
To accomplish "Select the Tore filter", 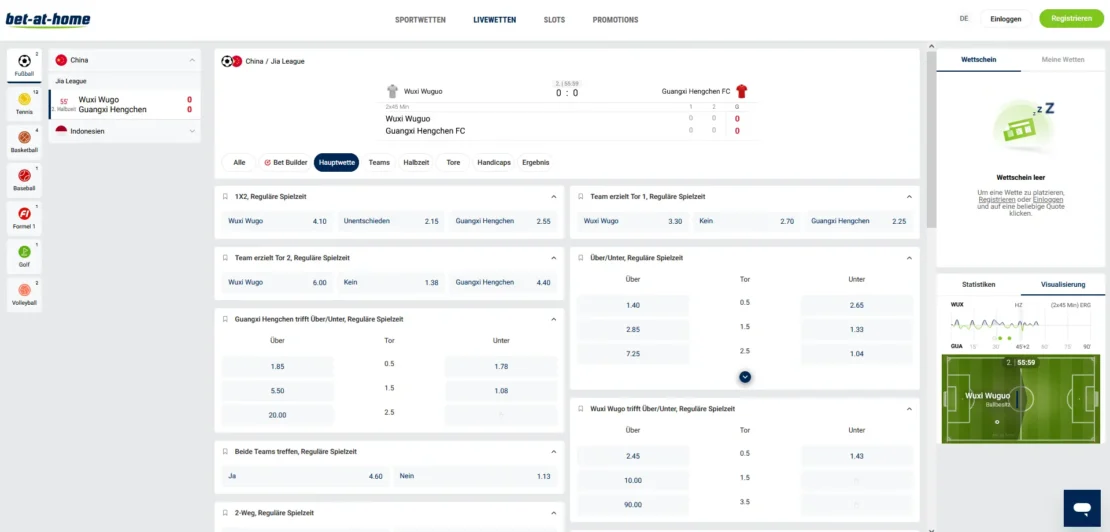I will click(x=453, y=163).
